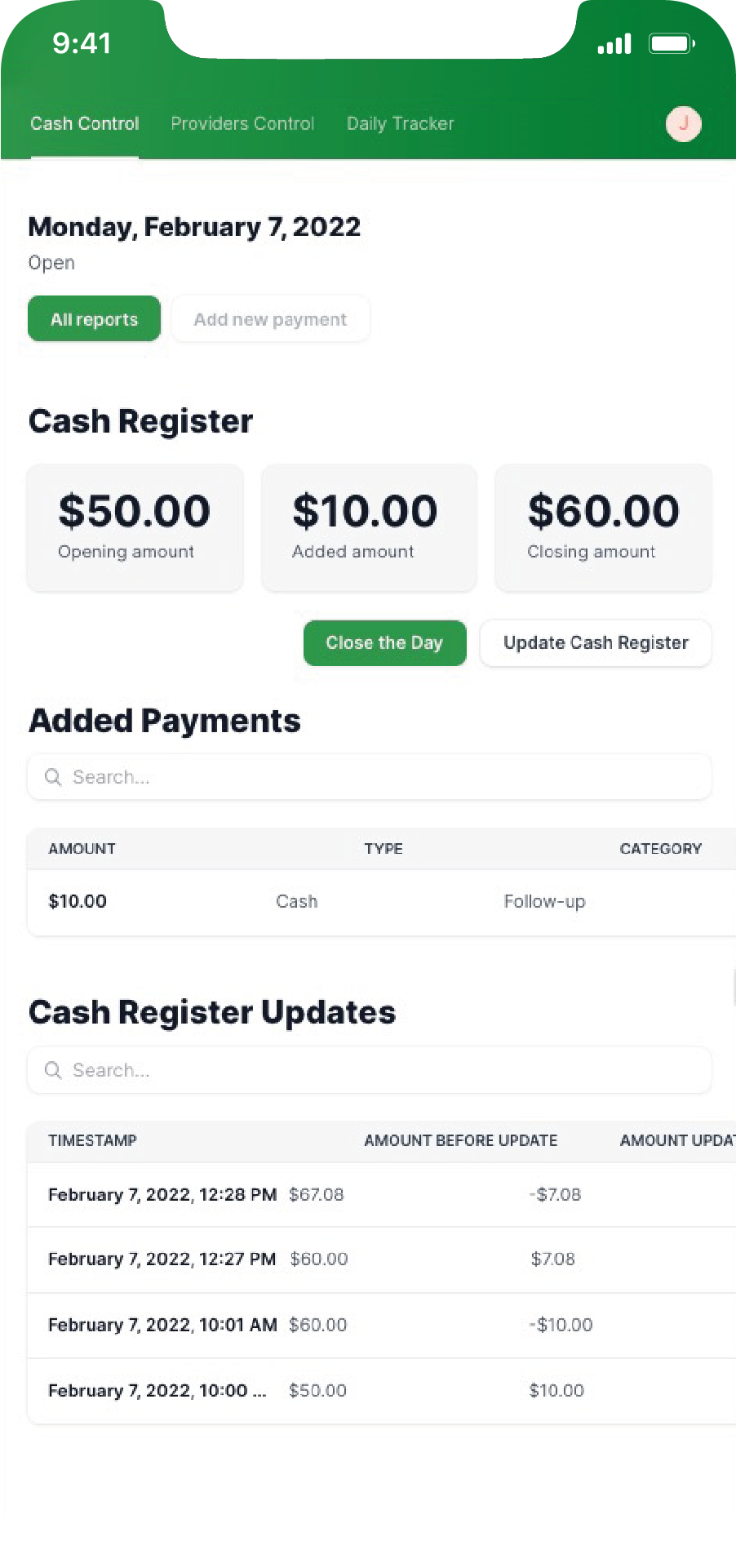Select the $50.00 Opening amount card
The image size is (736, 1568).
(135, 527)
